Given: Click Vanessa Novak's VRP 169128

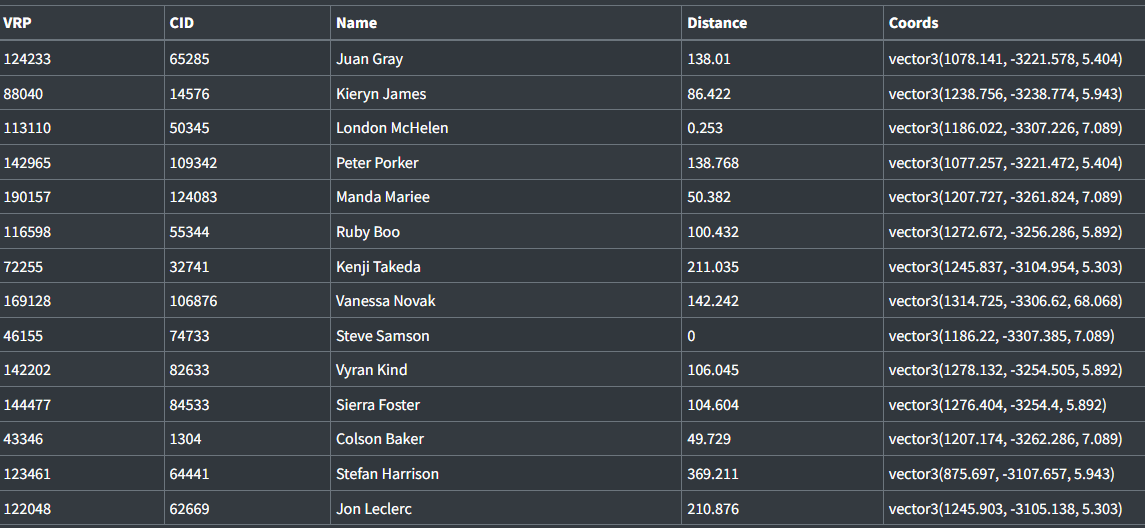Looking at the screenshot, I should pyautogui.click(x=27, y=301).
